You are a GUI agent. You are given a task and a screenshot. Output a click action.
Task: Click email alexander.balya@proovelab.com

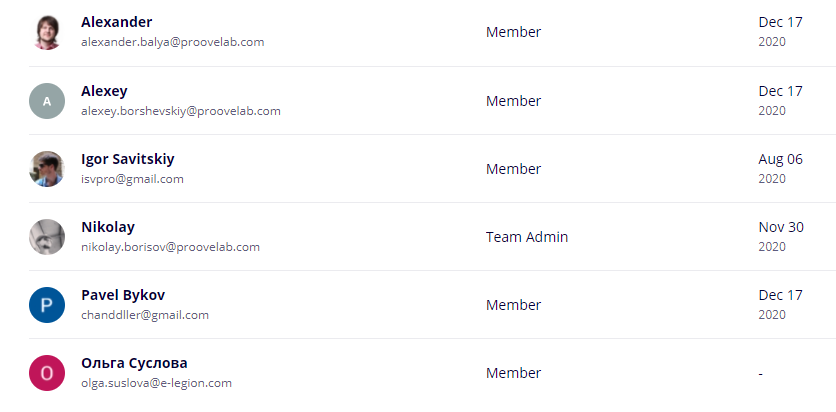point(172,42)
